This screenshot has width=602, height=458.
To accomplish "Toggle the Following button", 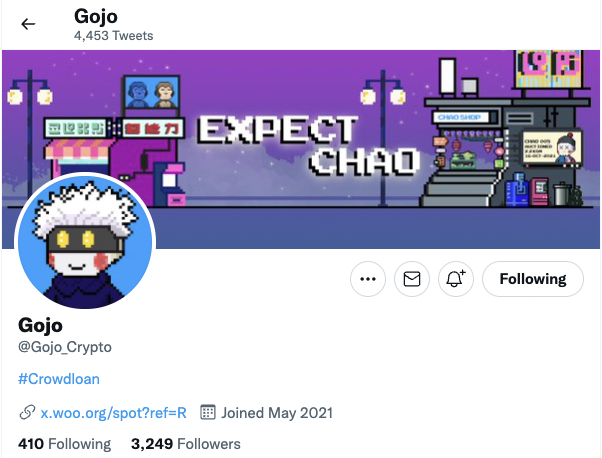I will (x=533, y=279).
